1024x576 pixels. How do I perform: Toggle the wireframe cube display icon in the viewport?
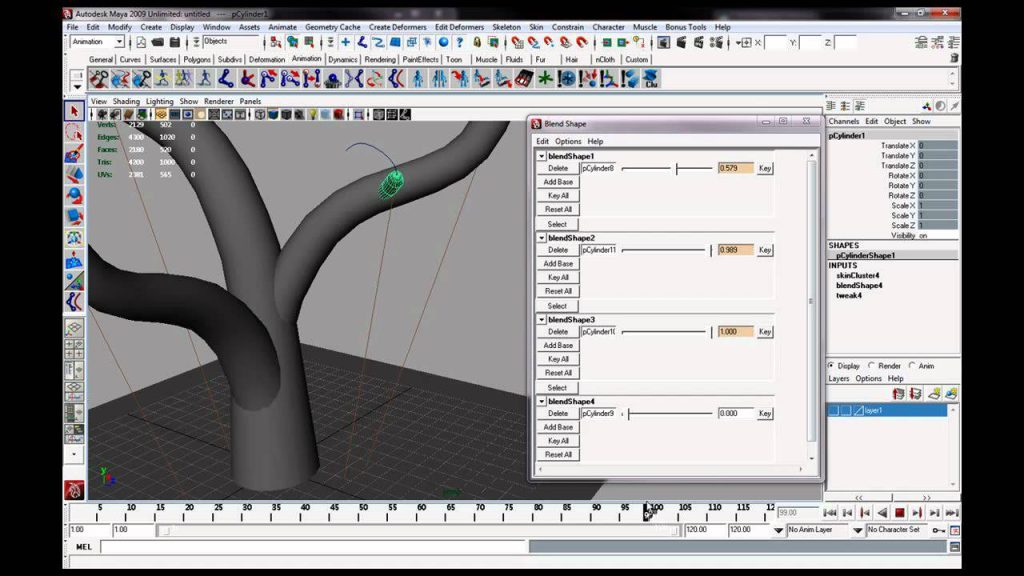[x=260, y=114]
